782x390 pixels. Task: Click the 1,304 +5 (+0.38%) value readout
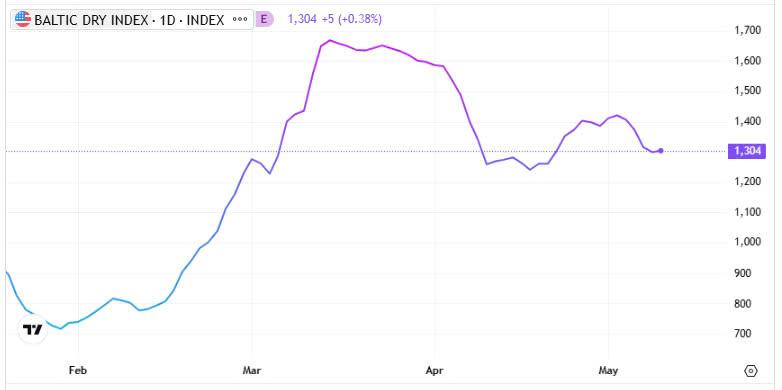(335, 19)
